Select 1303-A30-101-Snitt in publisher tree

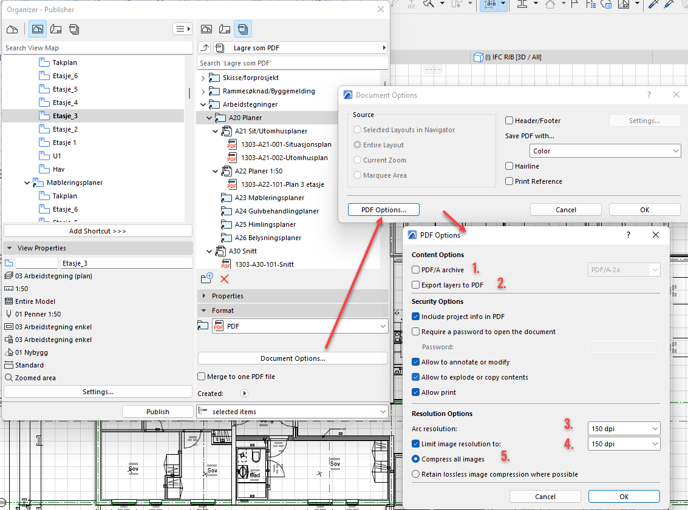tap(265, 264)
